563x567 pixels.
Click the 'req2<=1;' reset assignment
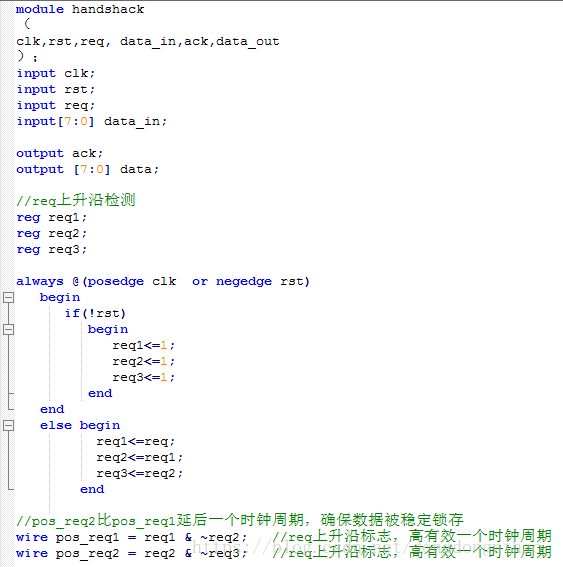[x=144, y=361]
